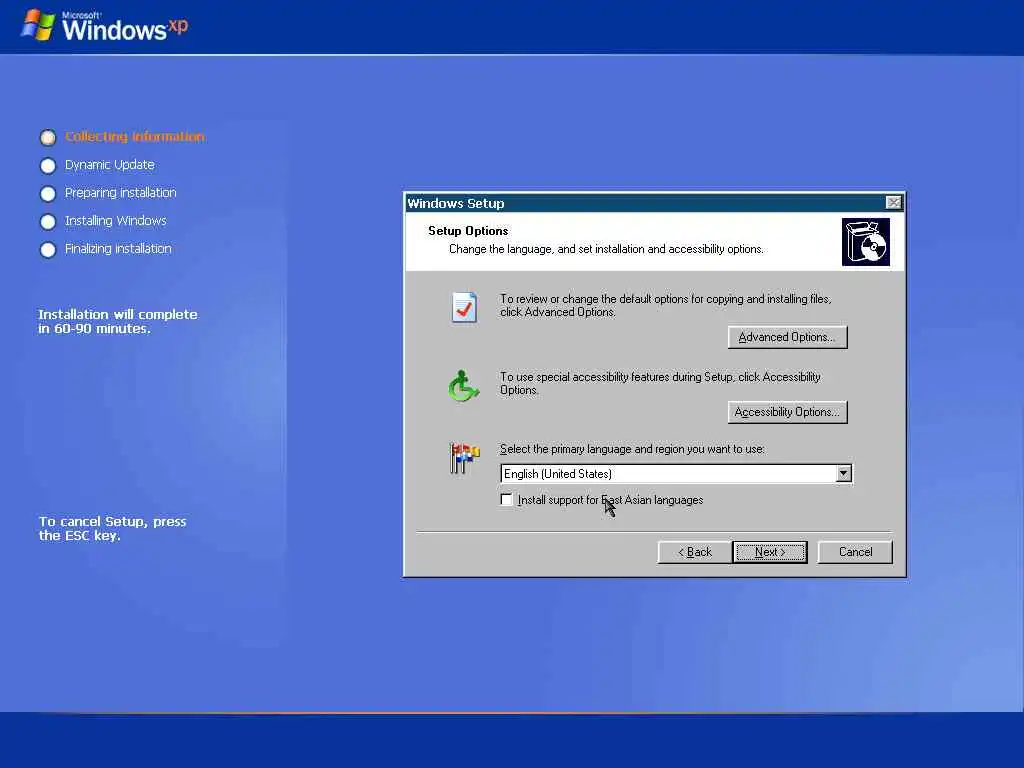Click the 'Finalizing installation' label

point(118,249)
